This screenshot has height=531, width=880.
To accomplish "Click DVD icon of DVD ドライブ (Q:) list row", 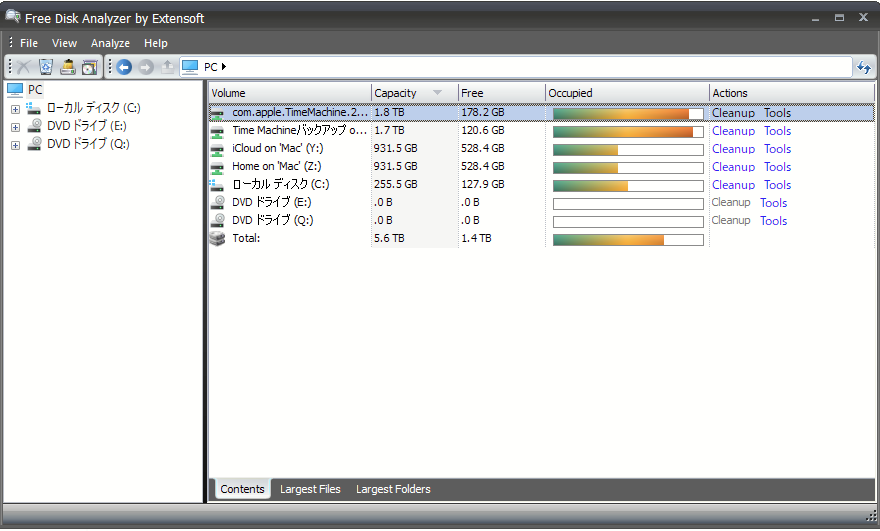I will 217,221.
